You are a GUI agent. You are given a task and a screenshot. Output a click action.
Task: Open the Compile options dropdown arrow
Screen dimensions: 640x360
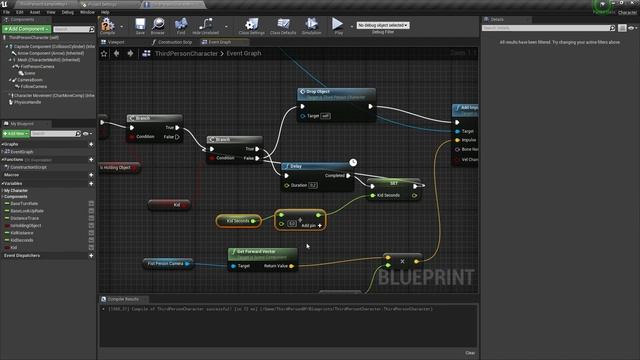[x=122, y=27]
